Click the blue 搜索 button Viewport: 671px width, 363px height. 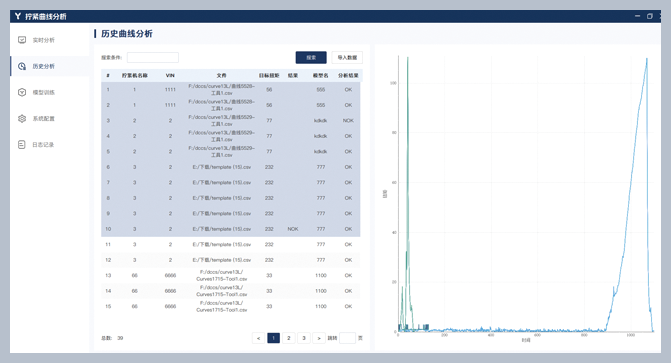[311, 57]
